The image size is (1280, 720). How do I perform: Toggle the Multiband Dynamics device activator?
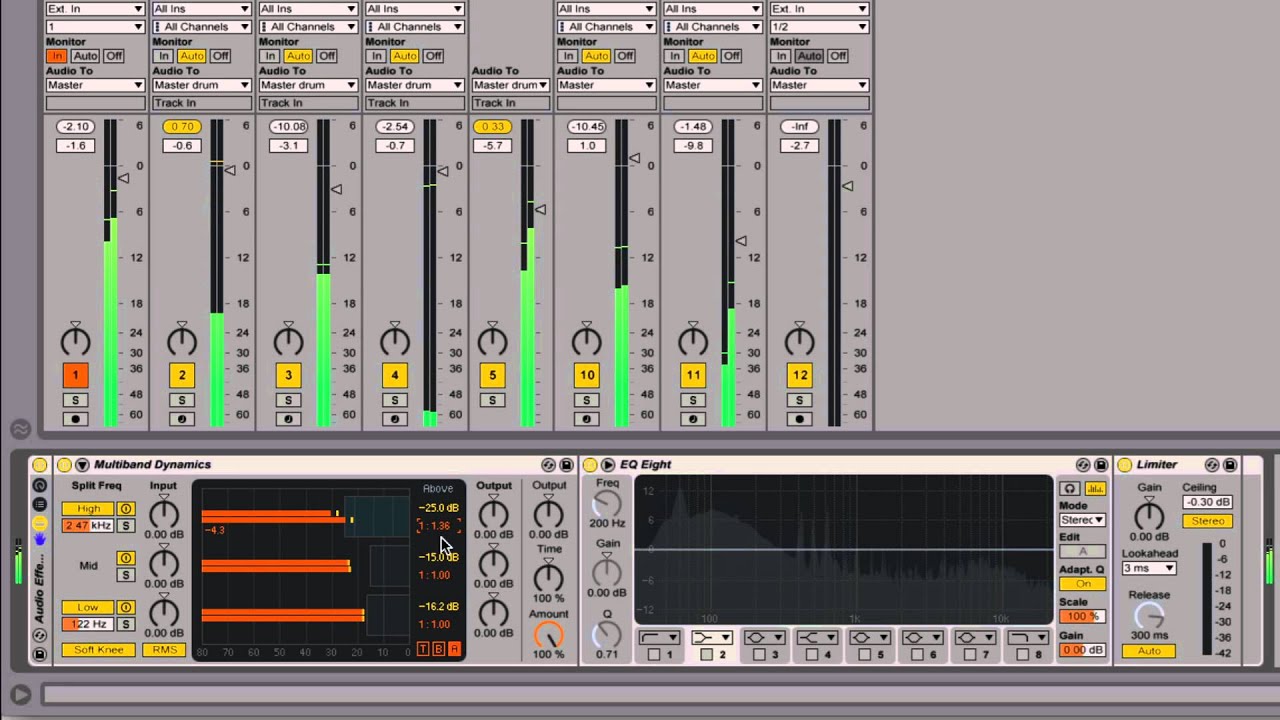(x=64, y=465)
